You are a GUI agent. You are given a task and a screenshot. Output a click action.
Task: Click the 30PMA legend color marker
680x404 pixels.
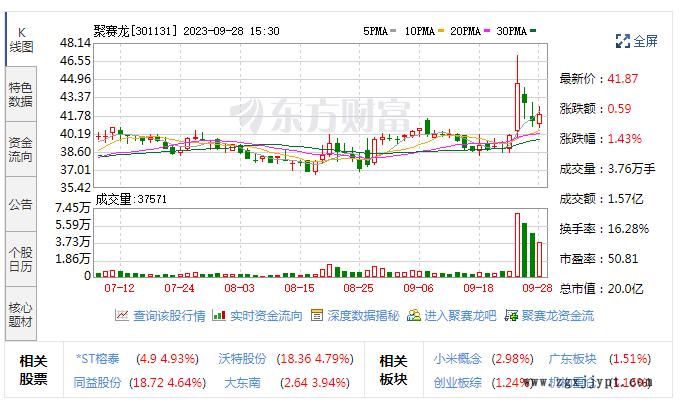point(533,31)
